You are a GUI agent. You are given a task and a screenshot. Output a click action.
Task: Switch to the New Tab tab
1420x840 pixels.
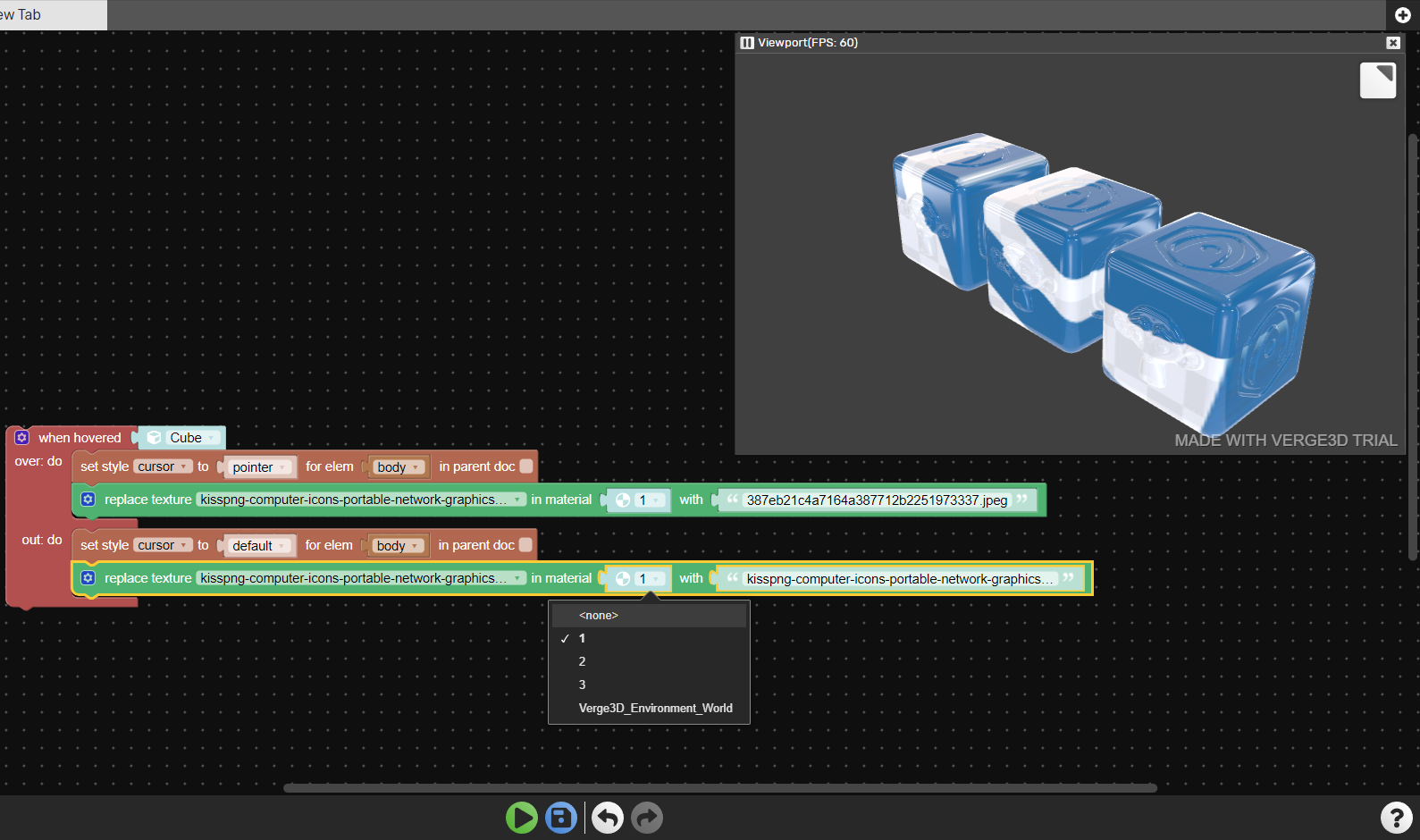click(52, 15)
